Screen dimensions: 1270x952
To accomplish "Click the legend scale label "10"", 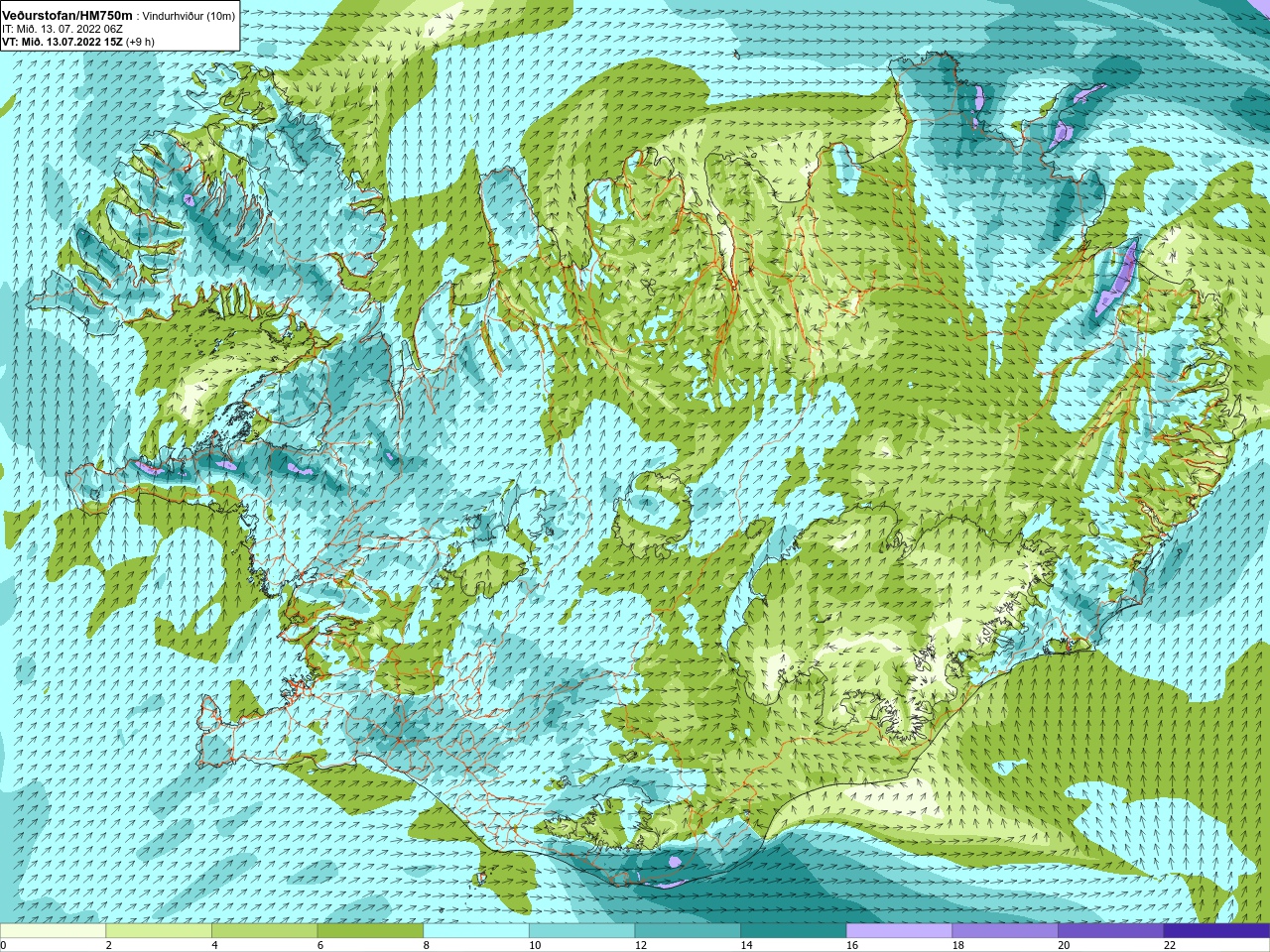I will click(535, 945).
